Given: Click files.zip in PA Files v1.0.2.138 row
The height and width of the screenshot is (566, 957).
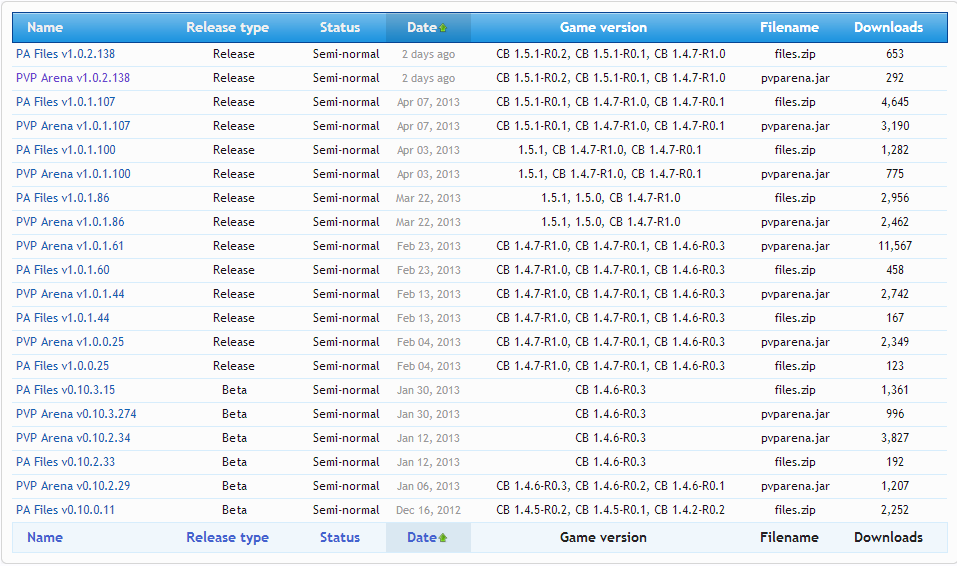Looking at the screenshot, I should point(795,54).
